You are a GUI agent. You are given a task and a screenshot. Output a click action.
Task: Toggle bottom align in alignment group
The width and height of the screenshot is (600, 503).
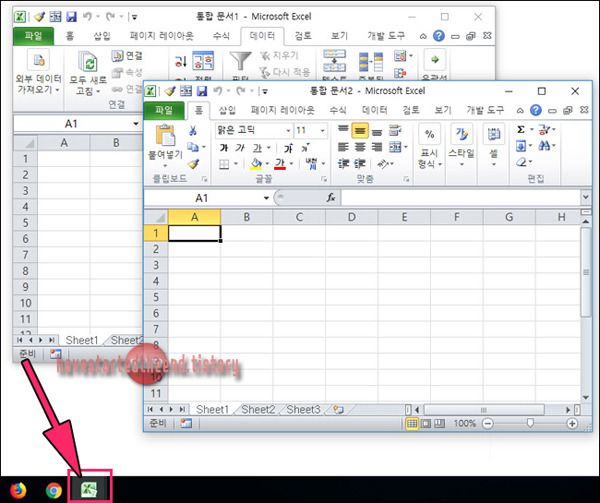pyautogui.click(x=377, y=131)
